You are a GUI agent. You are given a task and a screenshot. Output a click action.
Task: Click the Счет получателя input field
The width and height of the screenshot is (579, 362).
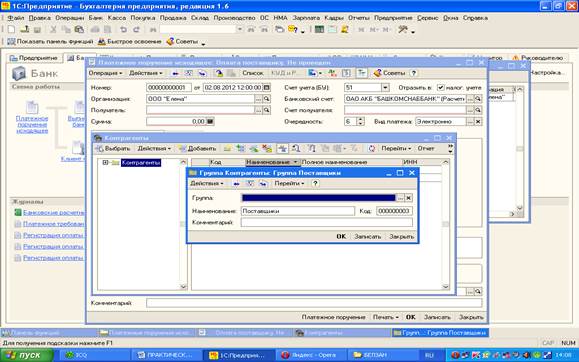tap(405, 110)
